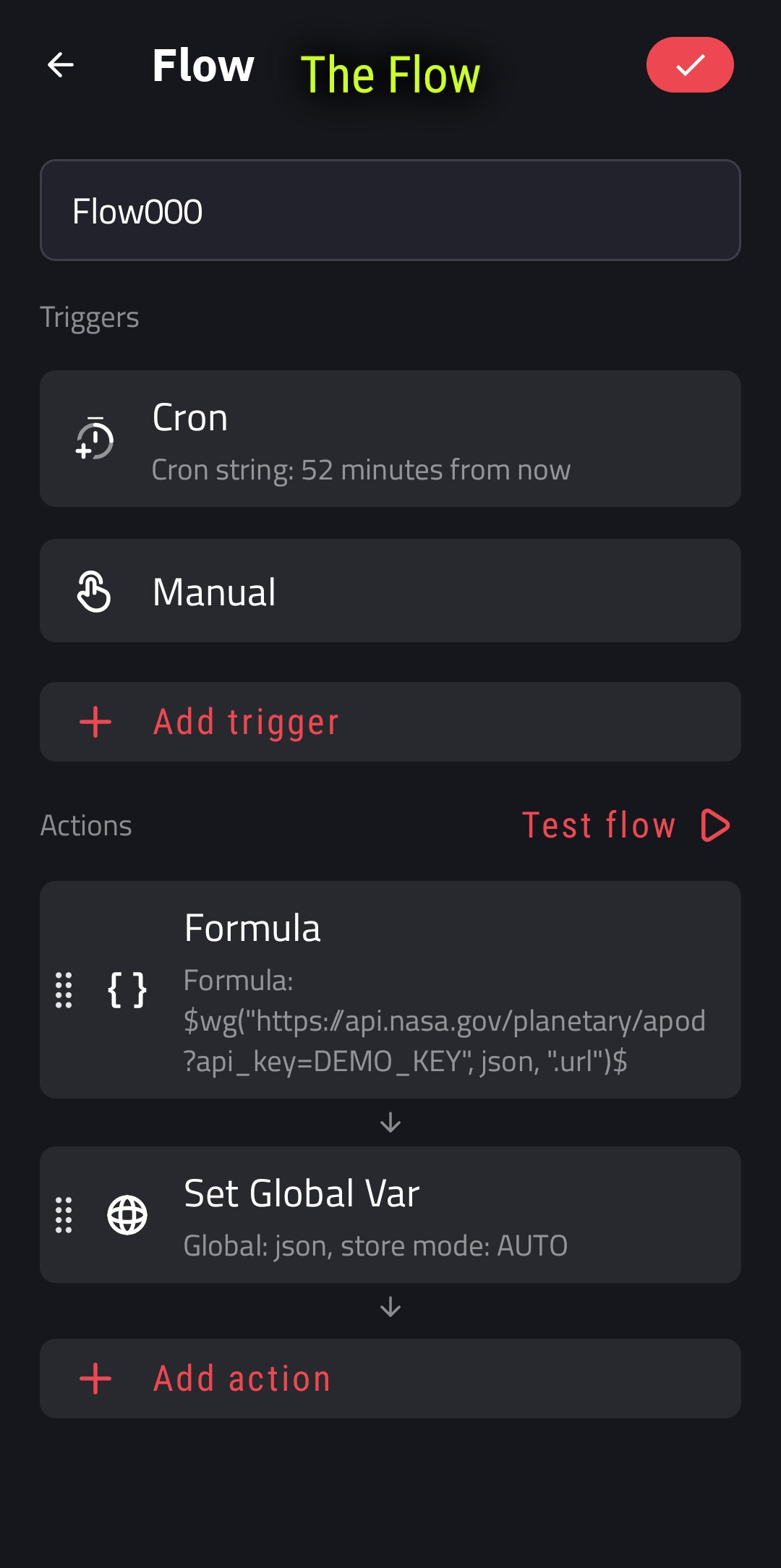Click the Cron timer icon
The height and width of the screenshot is (1568, 781).
click(95, 439)
